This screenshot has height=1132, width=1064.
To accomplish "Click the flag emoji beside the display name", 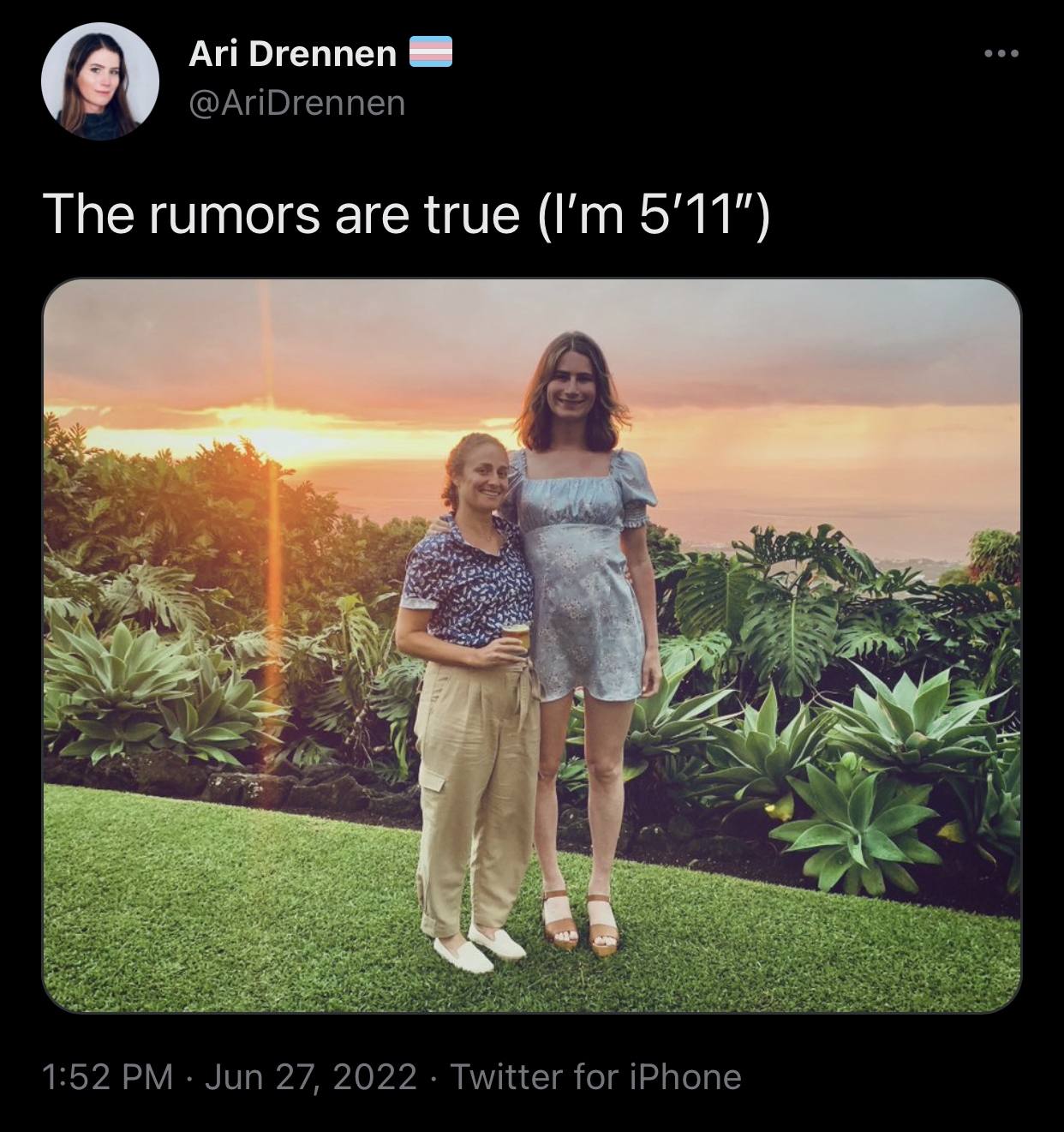I will [x=431, y=53].
